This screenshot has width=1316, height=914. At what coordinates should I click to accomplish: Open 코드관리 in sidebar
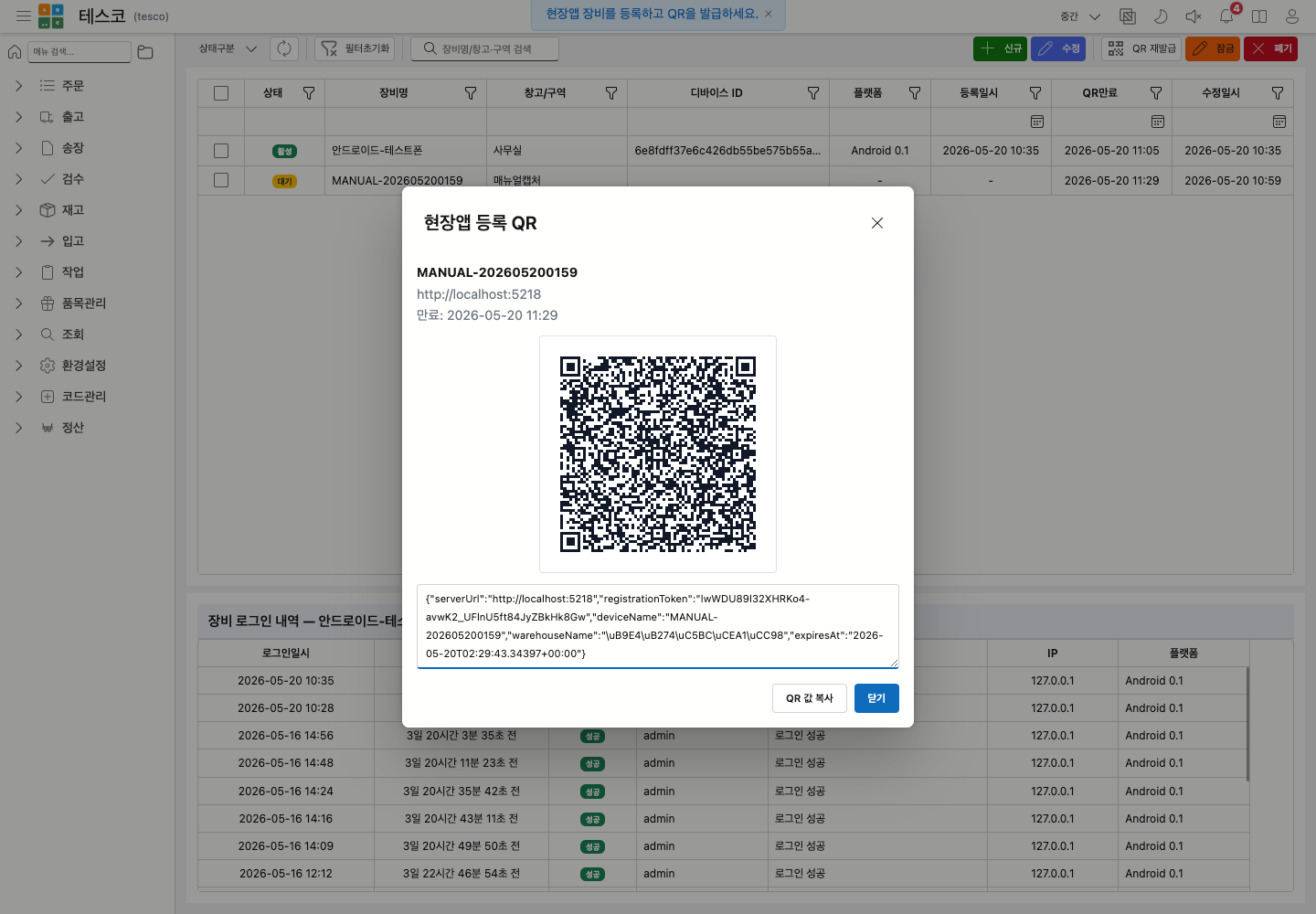pyautogui.click(x=84, y=397)
